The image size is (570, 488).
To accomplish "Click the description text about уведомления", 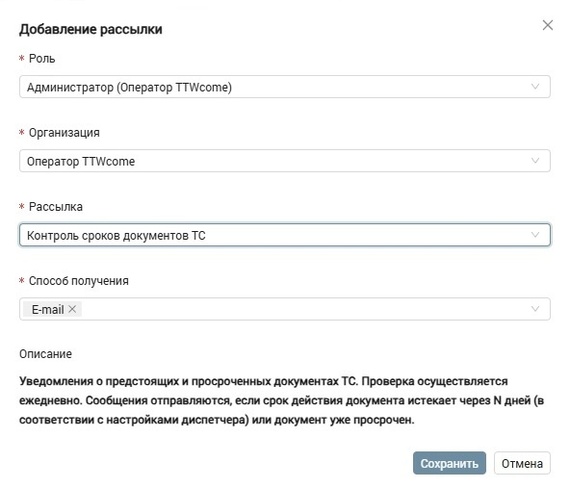I will point(282,400).
